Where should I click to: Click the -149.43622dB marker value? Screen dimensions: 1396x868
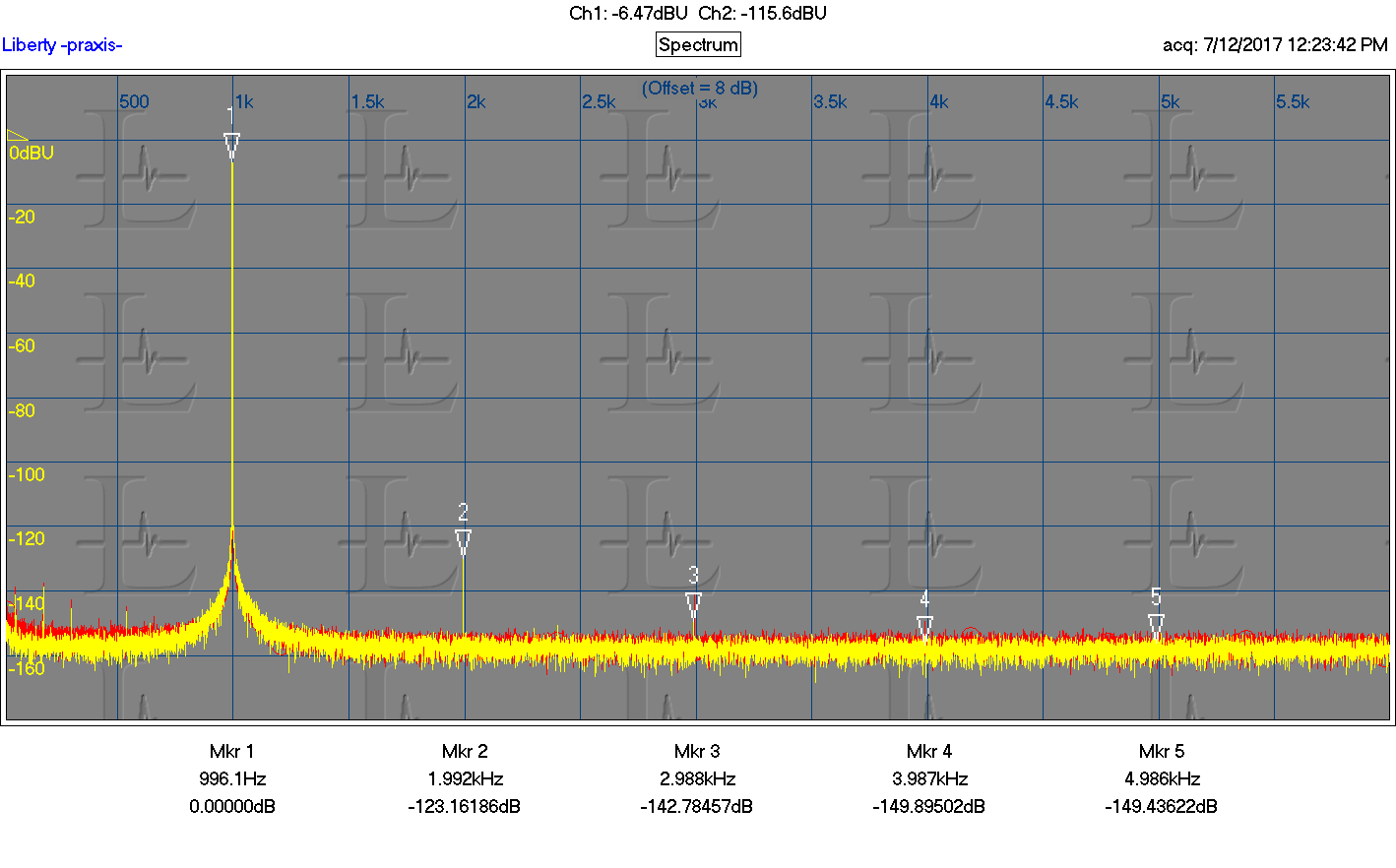(x=1162, y=806)
